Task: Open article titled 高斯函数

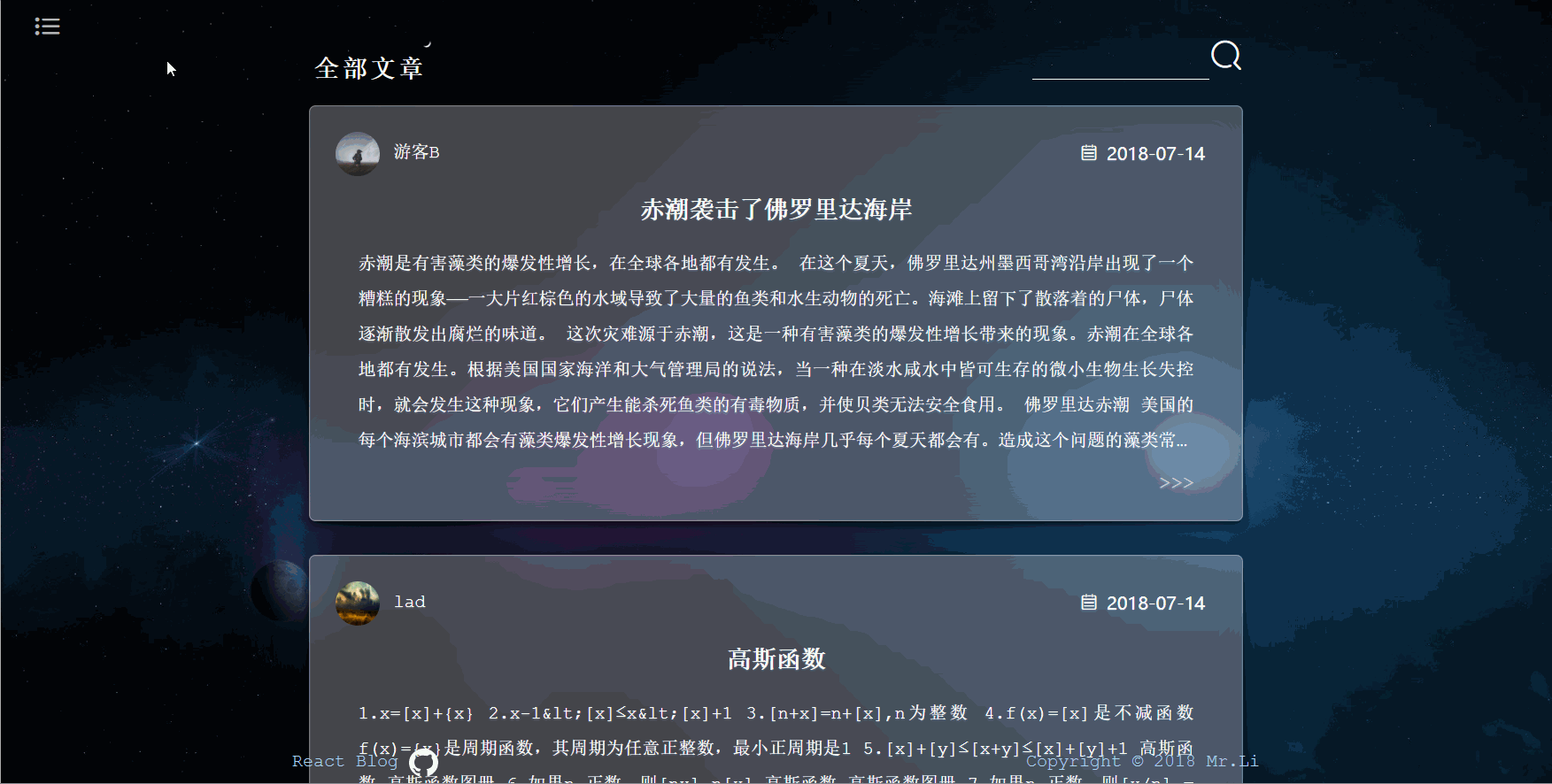Action: pos(776,659)
